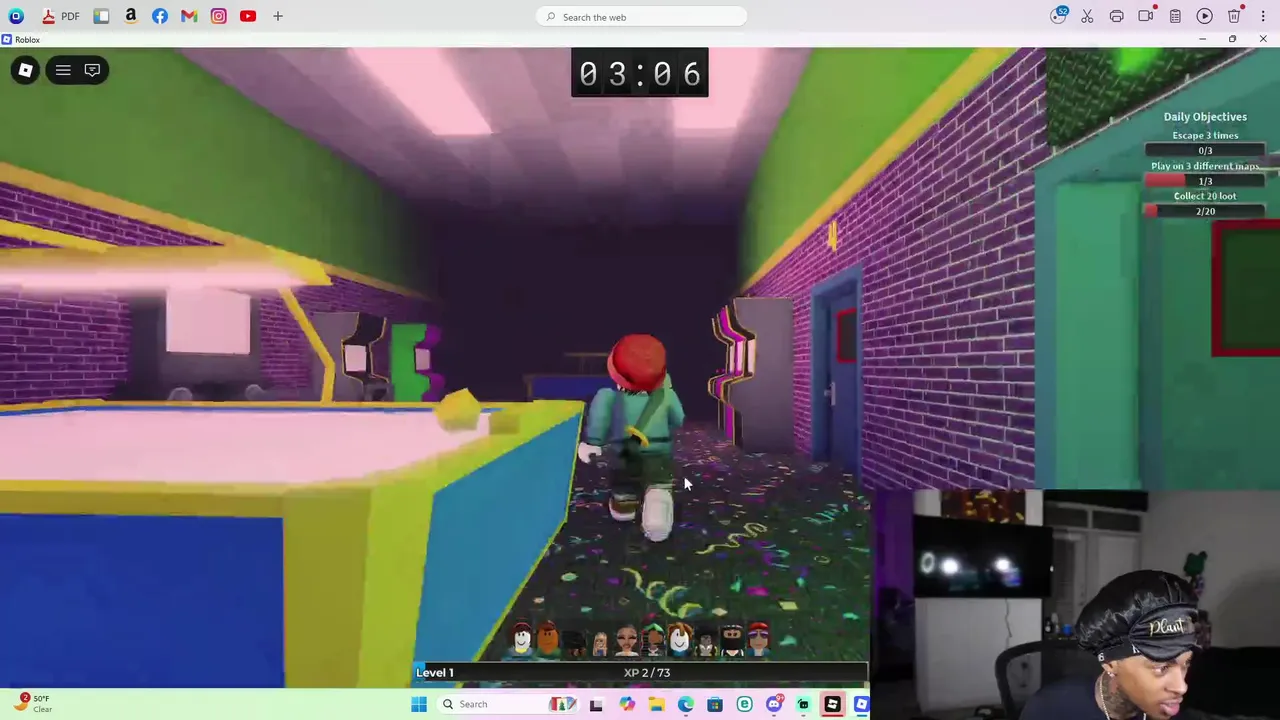Image resolution: width=1280 pixels, height=720 pixels.
Task: Click the Collect 20 loot objective
Action: [1205, 196]
